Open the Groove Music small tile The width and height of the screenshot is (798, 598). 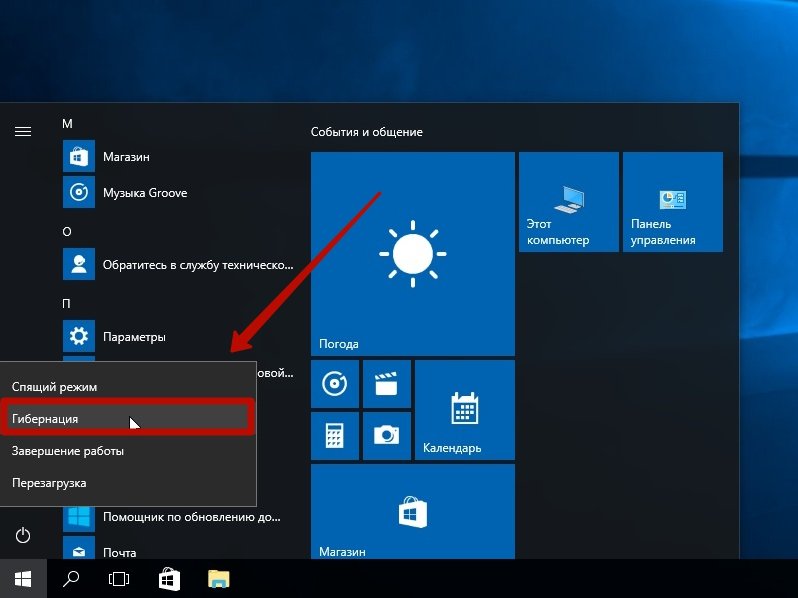click(x=335, y=384)
